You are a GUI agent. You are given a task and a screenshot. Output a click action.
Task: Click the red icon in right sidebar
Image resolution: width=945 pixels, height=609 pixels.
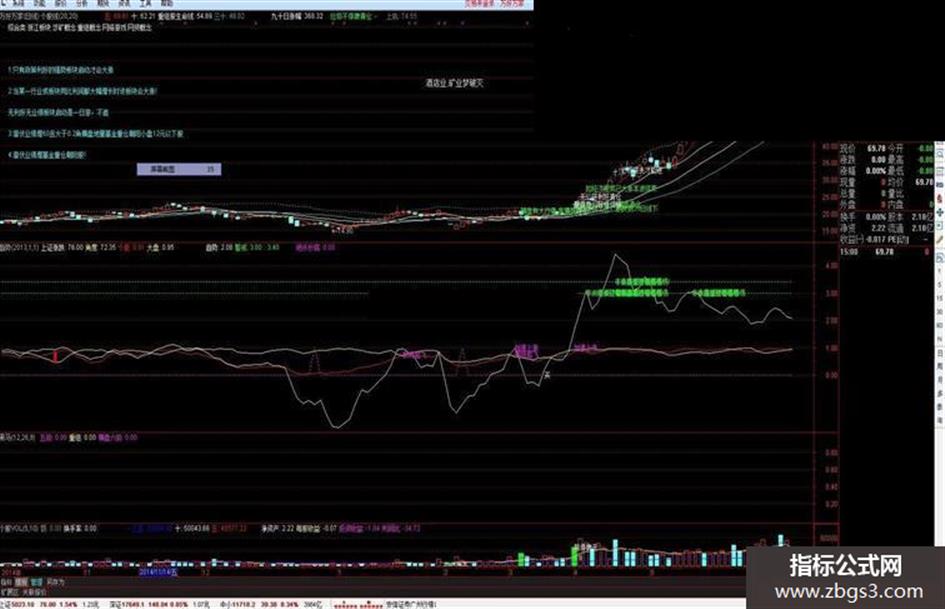(940, 198)
